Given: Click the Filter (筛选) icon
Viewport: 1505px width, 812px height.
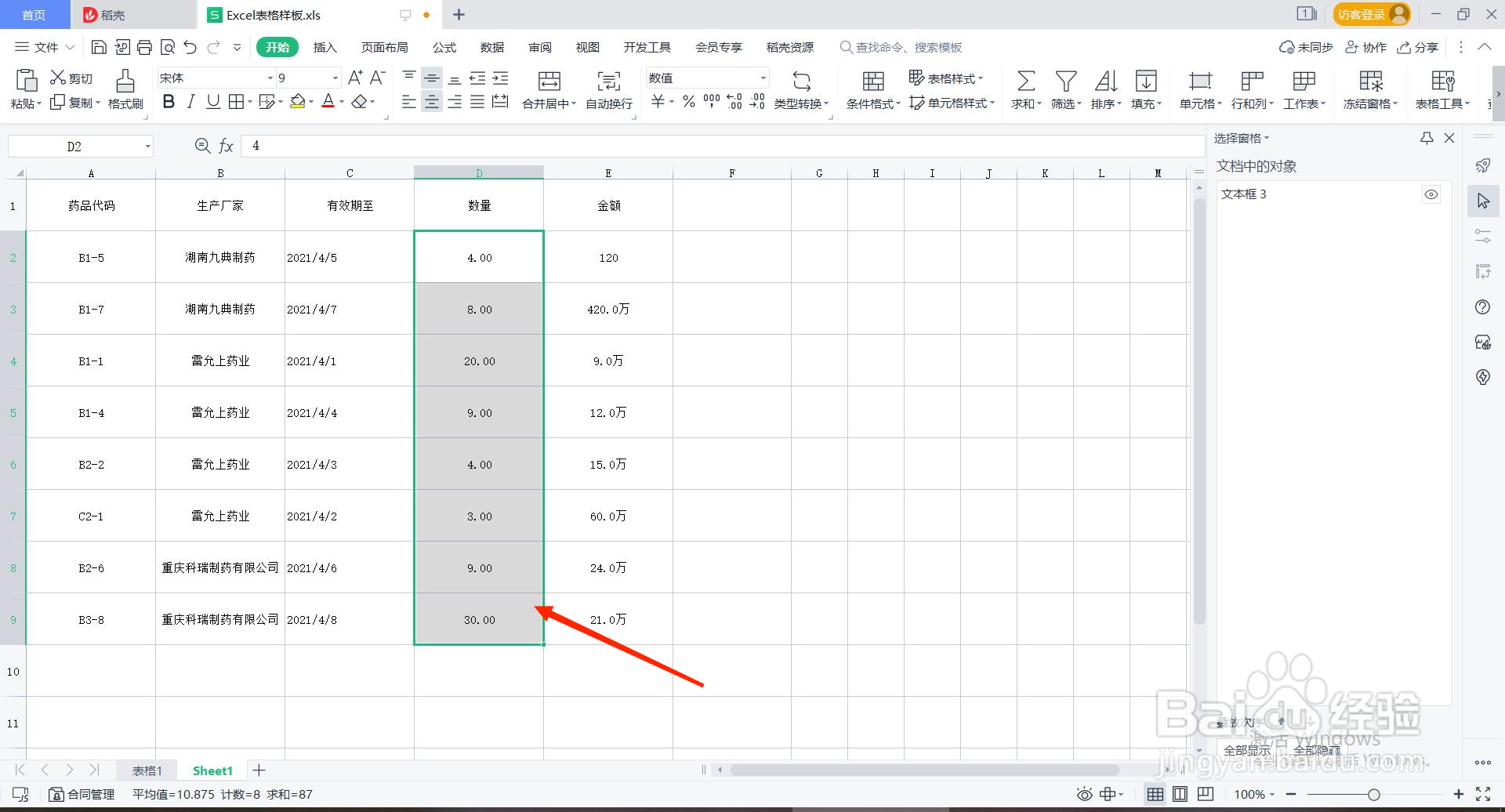Looking at the screenshot, I should [x=1065, y=81].
